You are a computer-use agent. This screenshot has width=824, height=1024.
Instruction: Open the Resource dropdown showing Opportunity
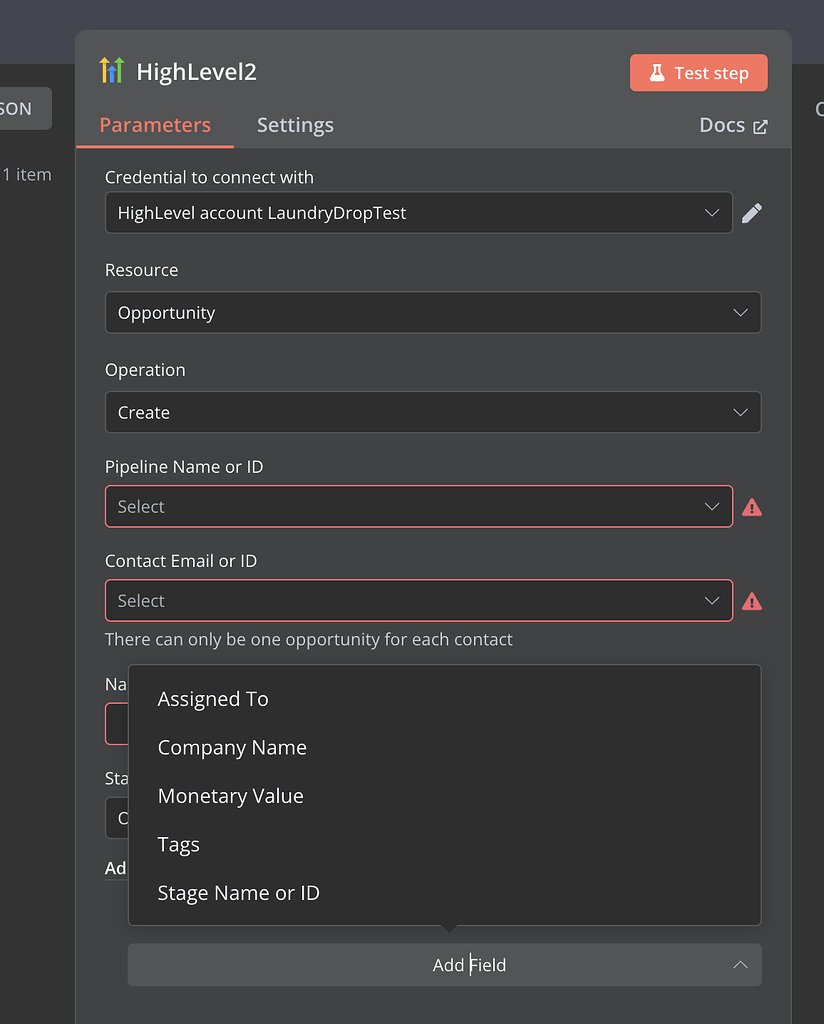point(433,312)
